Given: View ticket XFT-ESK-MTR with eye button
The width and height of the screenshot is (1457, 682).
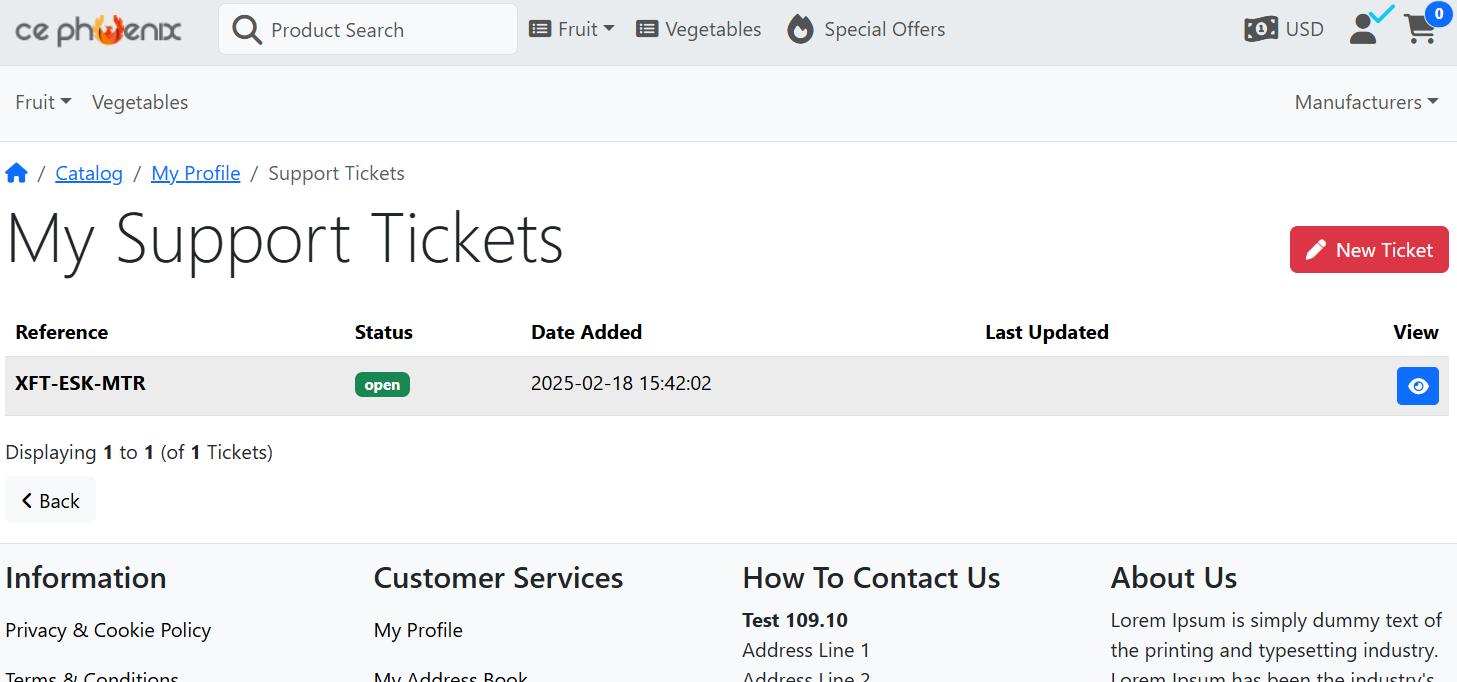Looking at the screenshot, I should coord(1417,386).
